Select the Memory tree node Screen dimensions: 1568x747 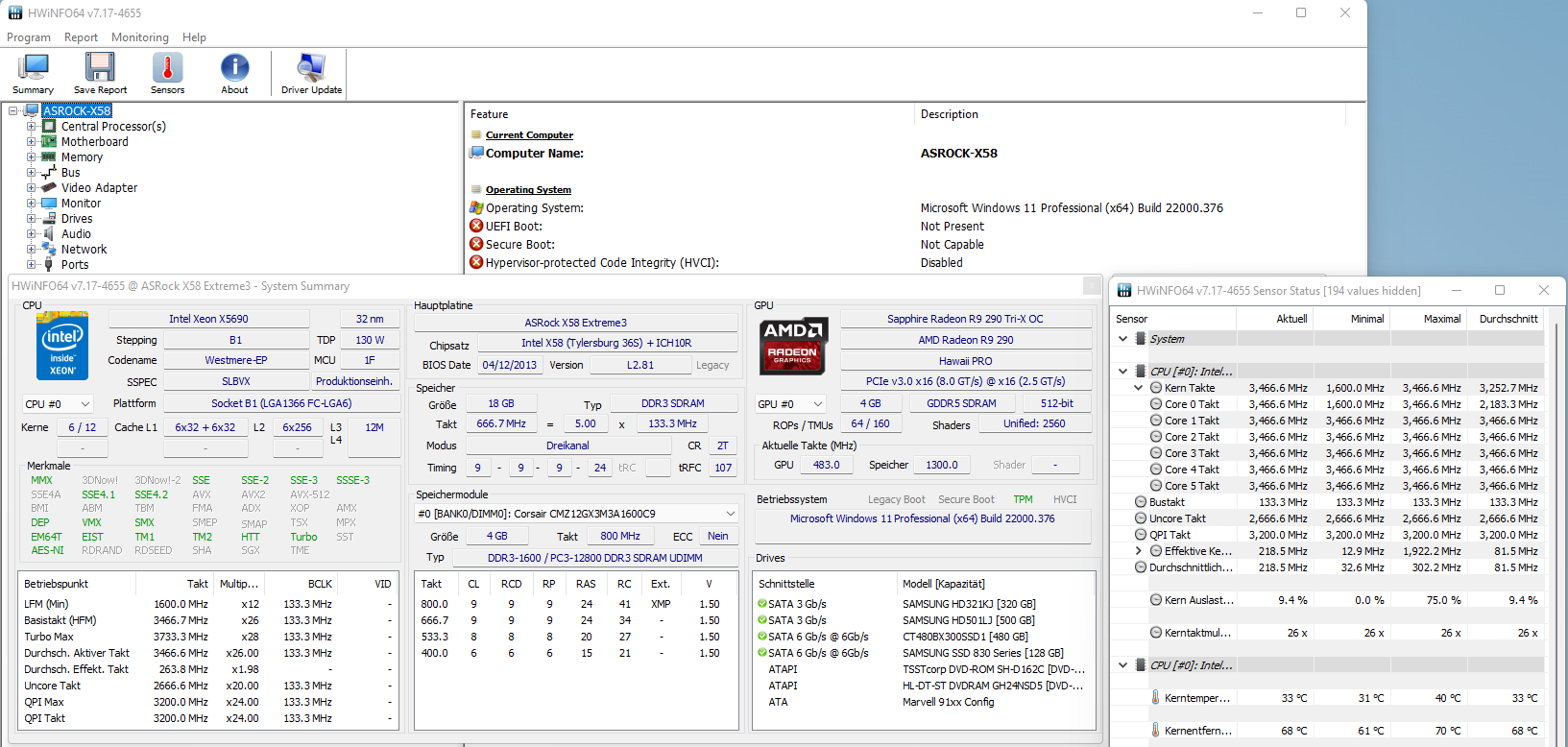point(82,157)
